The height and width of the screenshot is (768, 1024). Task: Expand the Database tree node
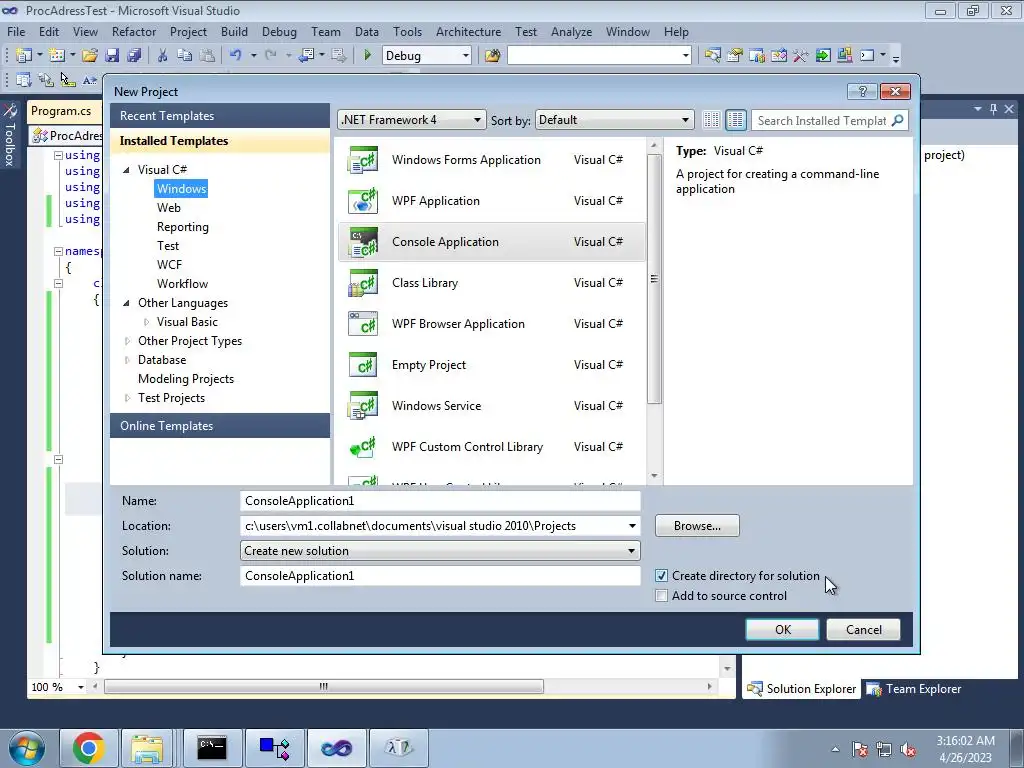click(127, 360)
